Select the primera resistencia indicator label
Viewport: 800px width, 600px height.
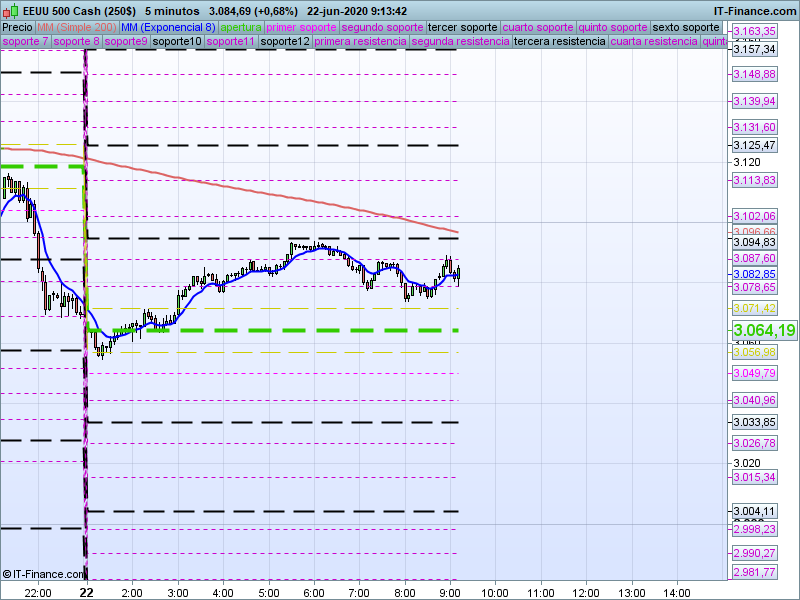tap(359, 42)
